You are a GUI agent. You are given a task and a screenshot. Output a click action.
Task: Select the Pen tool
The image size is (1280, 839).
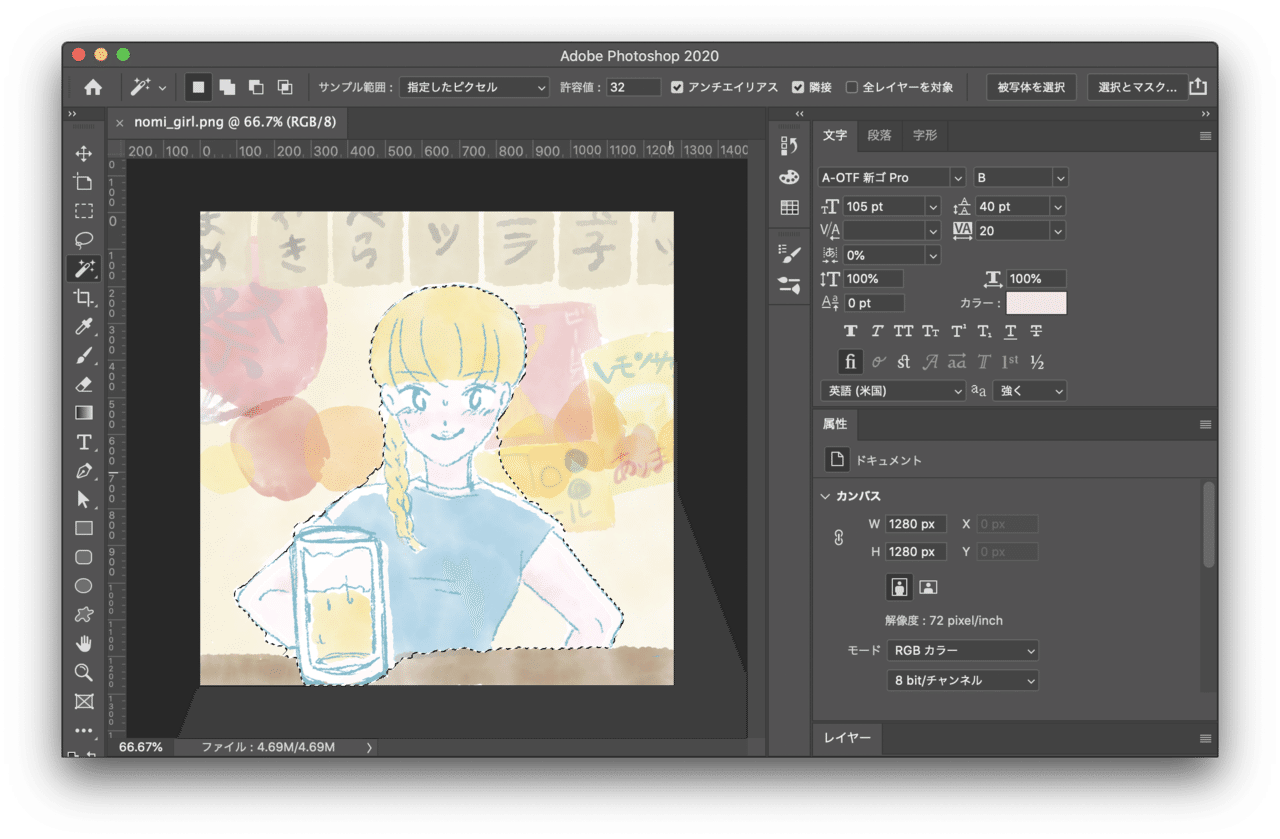84,470
